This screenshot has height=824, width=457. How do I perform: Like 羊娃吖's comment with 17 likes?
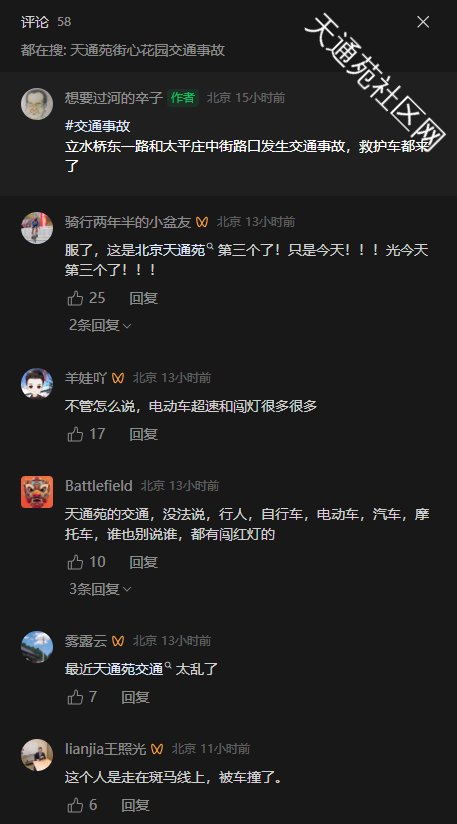(76, 434)
